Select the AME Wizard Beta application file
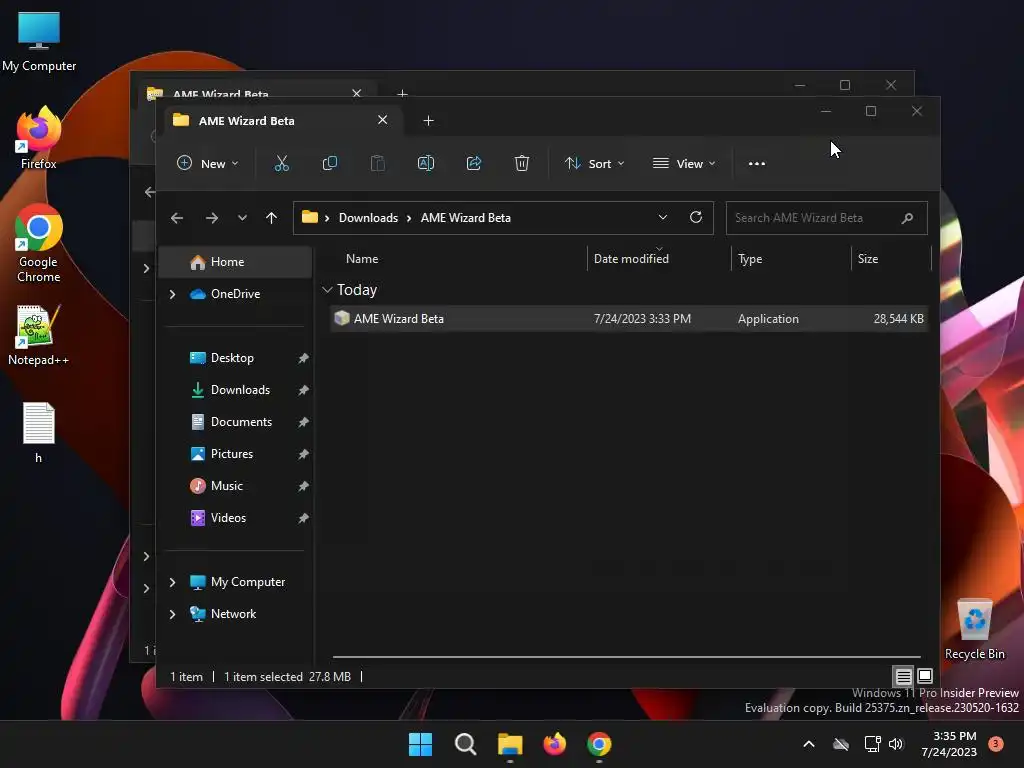1024x768 pixels. [x=629, y=319]
